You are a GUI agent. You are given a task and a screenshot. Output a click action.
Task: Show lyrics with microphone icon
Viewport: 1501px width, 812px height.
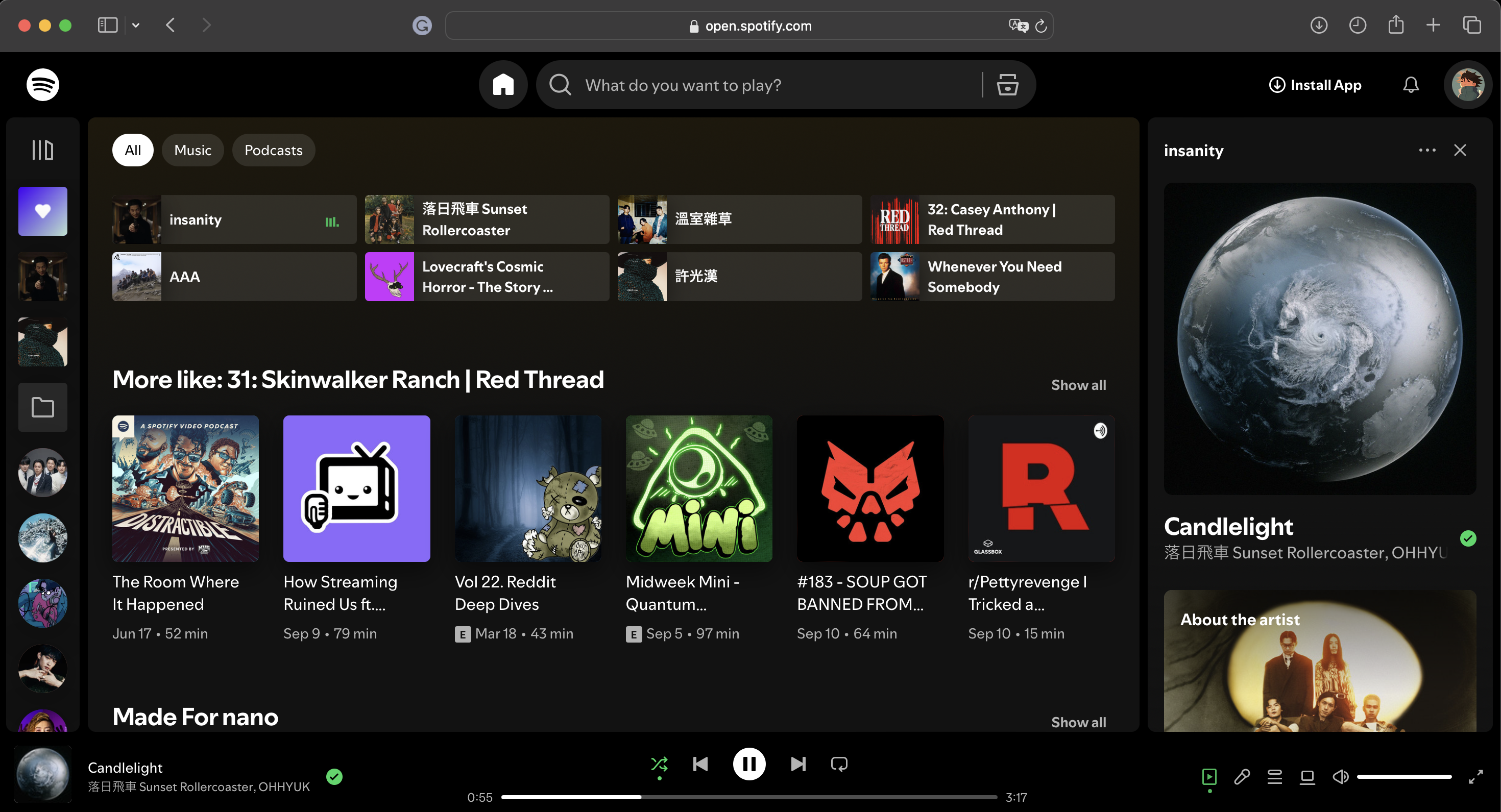[x=1242, y=776]
